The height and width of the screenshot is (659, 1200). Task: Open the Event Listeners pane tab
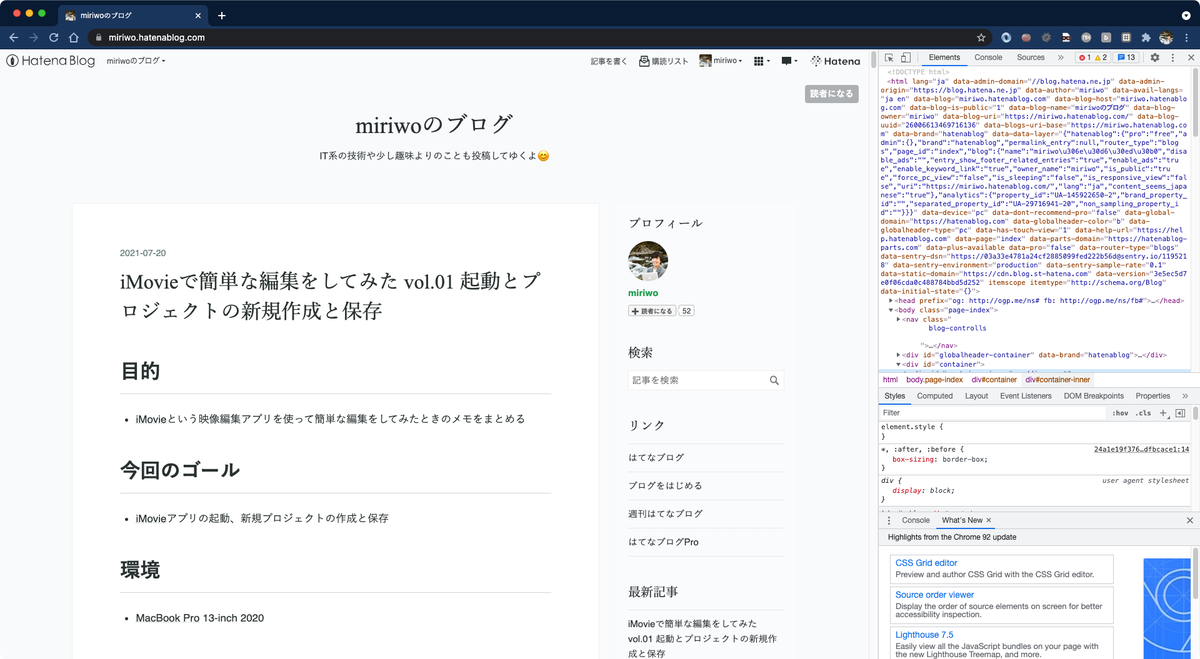click(1025, 396)
